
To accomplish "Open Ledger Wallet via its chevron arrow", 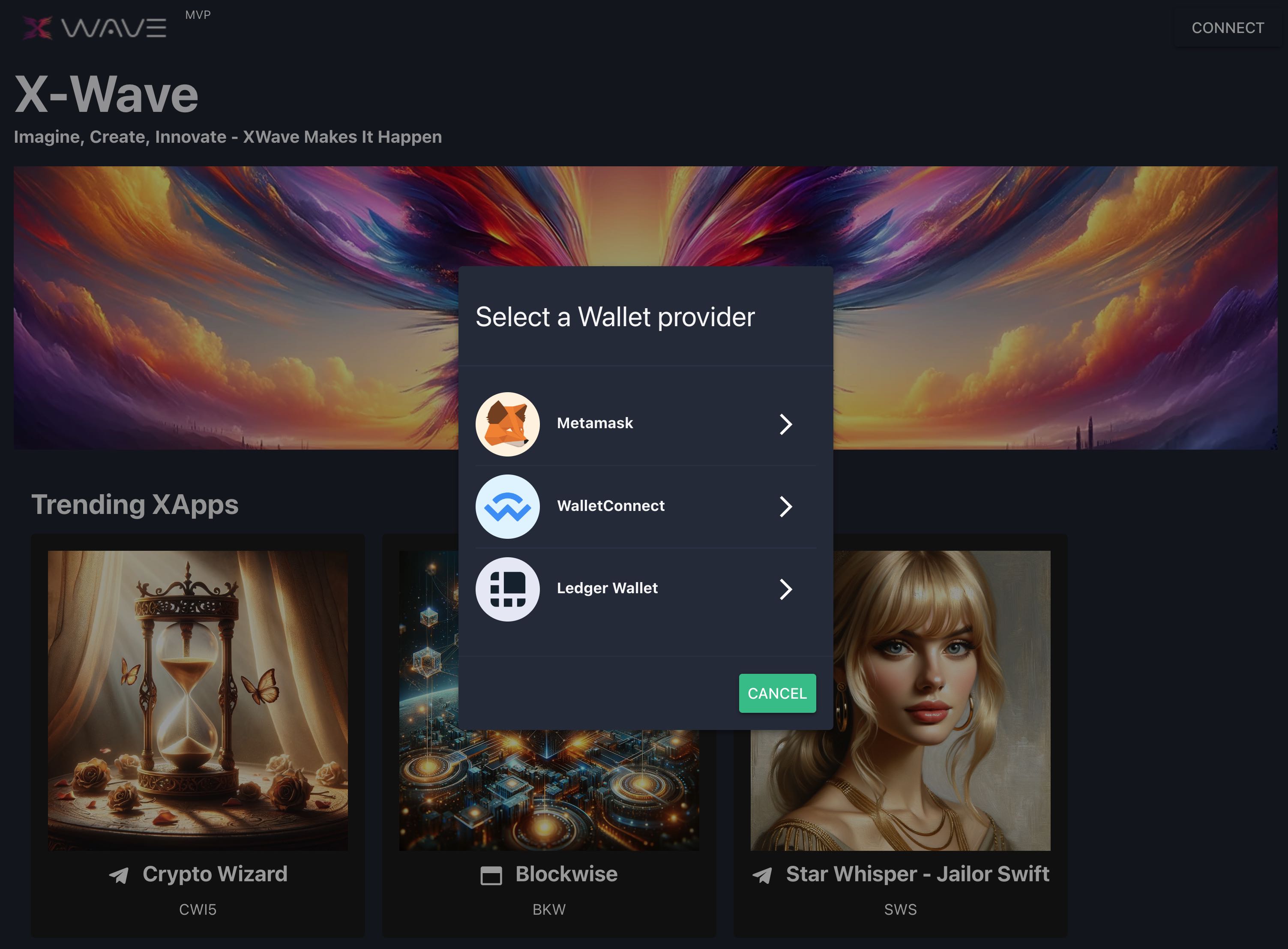I will (785, 589).
